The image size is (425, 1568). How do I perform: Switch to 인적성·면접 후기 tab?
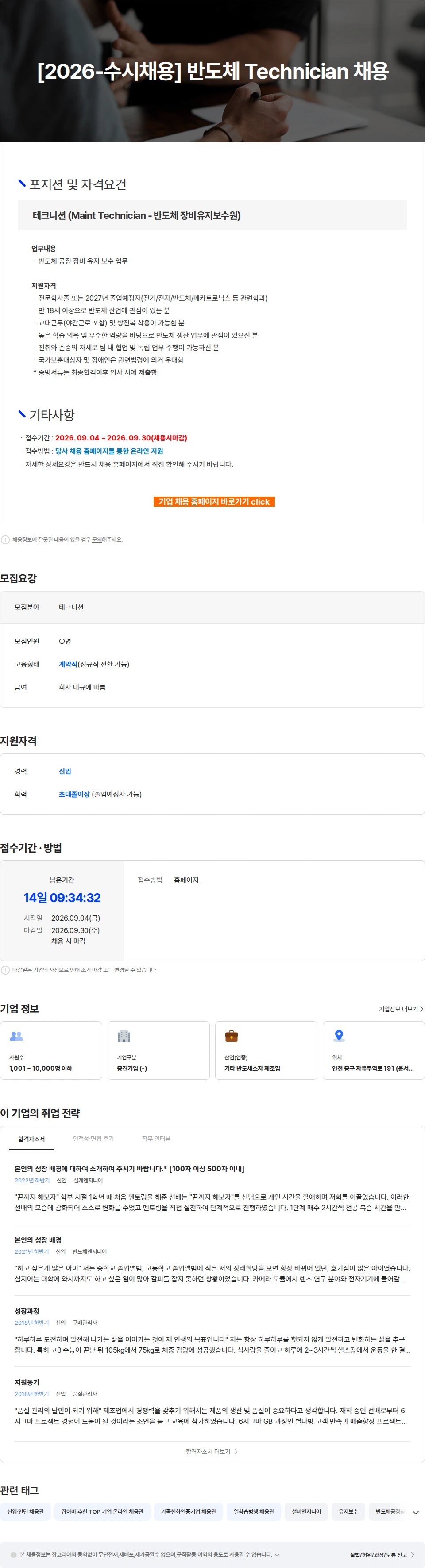pos(93,1139)
